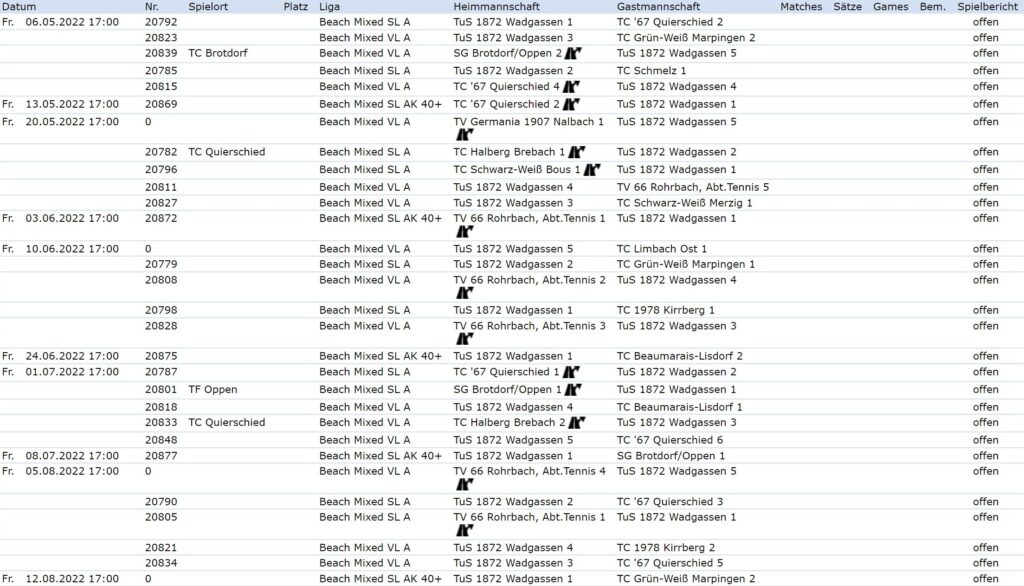Open route icon beside TC Halberg Brebach 2
The width and height of the screenshot is (1024, 586).
(x=577, y=423)
